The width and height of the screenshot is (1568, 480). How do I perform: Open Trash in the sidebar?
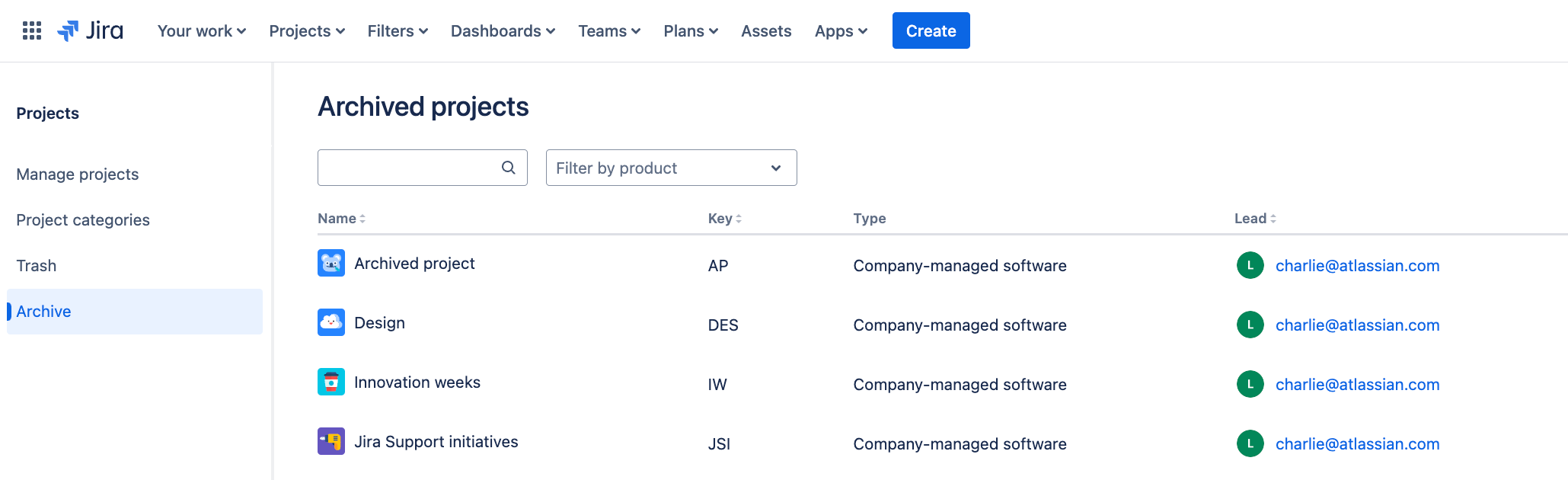click(x=37, y=266)
